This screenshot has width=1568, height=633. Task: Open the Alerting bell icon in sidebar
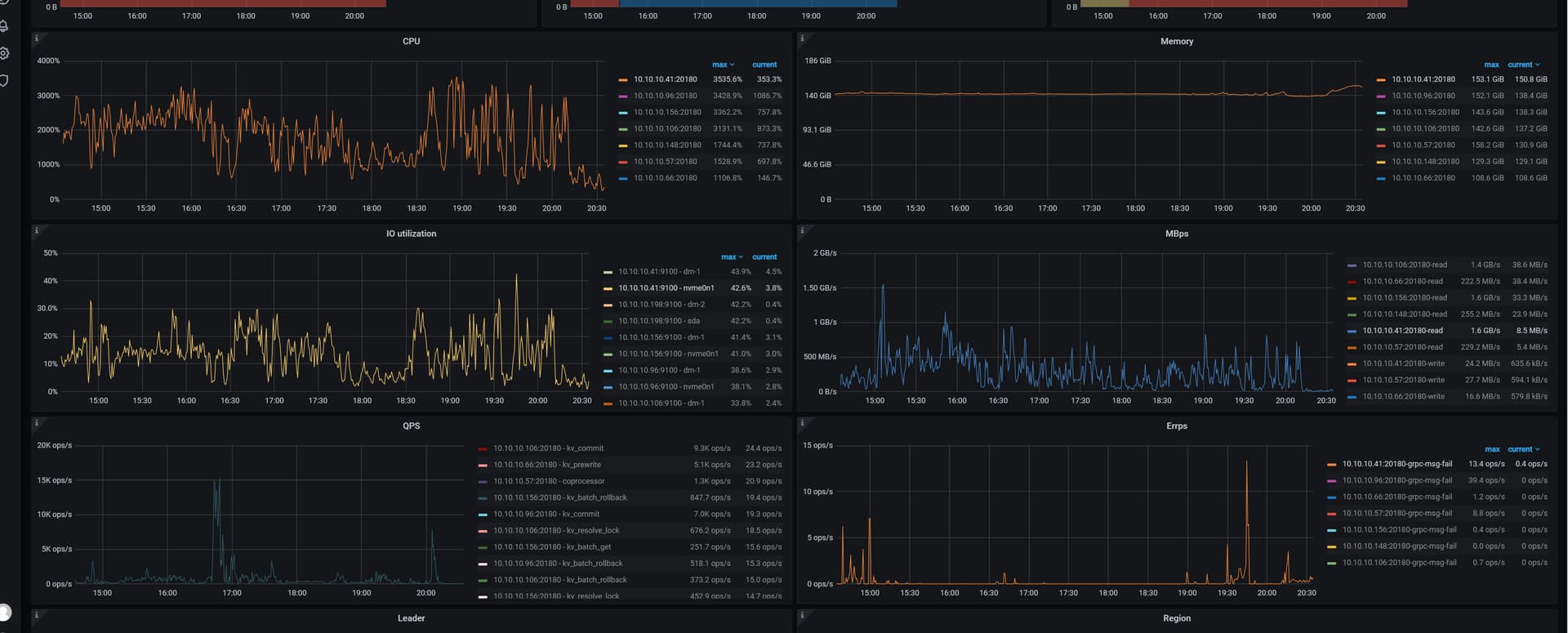point(4,26)
